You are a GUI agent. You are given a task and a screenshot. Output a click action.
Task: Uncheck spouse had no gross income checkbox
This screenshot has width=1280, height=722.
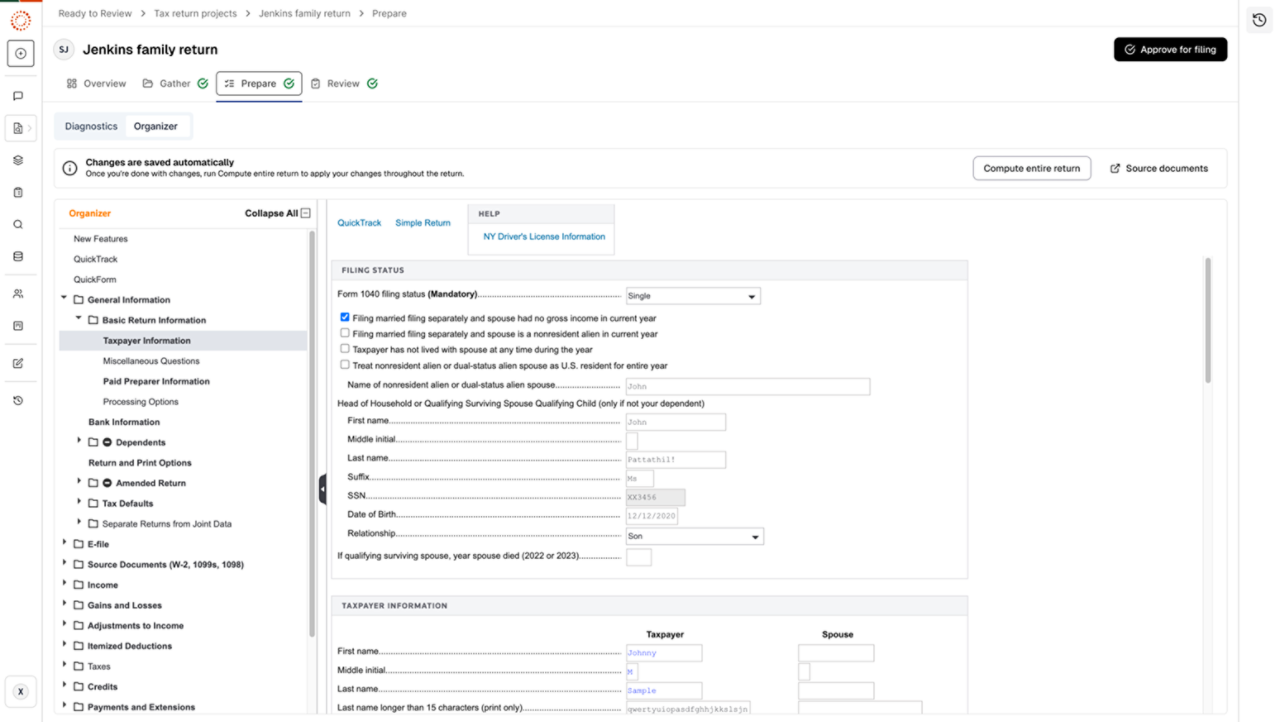pos(345,317)
